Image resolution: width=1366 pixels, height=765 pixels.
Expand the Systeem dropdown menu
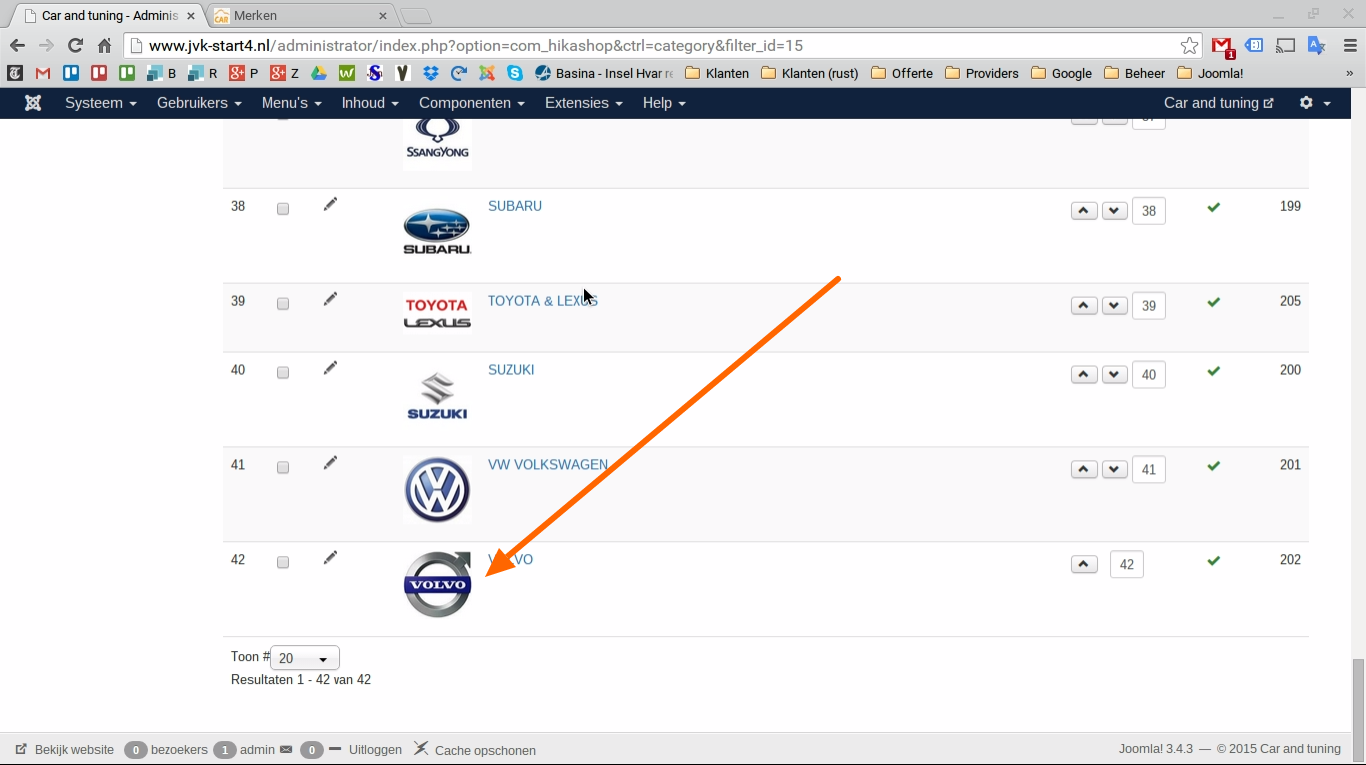click(101, 103)
